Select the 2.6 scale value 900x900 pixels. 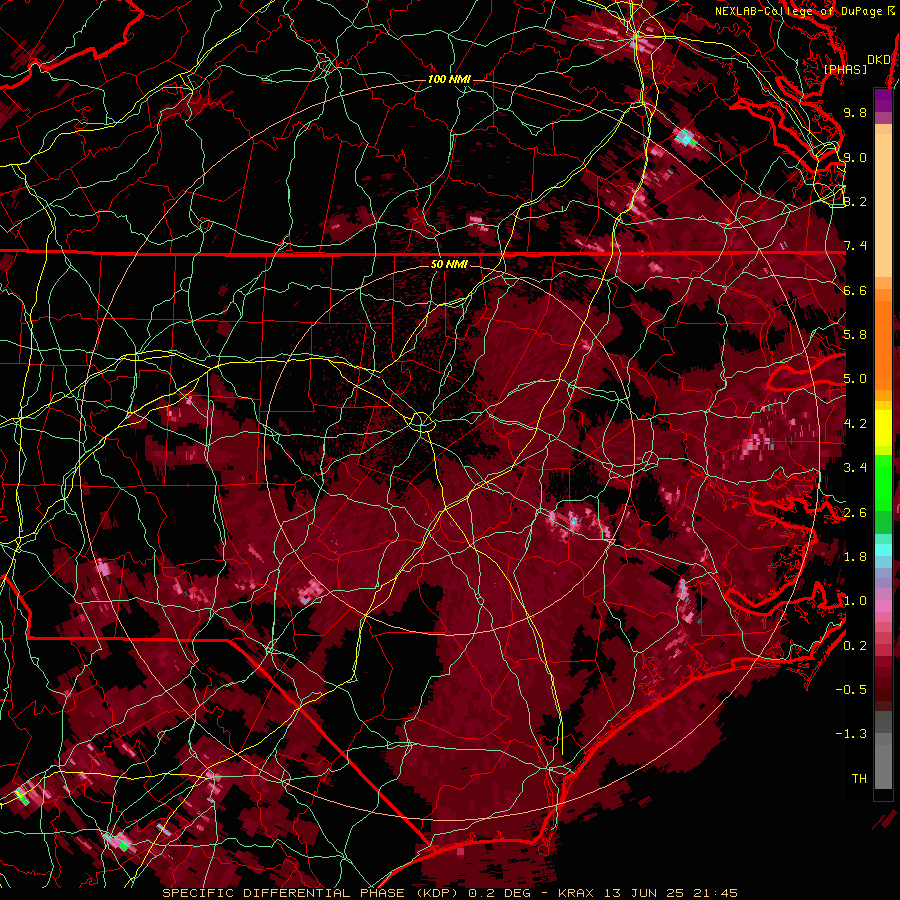pyautogui.click(x=855, y=512)
